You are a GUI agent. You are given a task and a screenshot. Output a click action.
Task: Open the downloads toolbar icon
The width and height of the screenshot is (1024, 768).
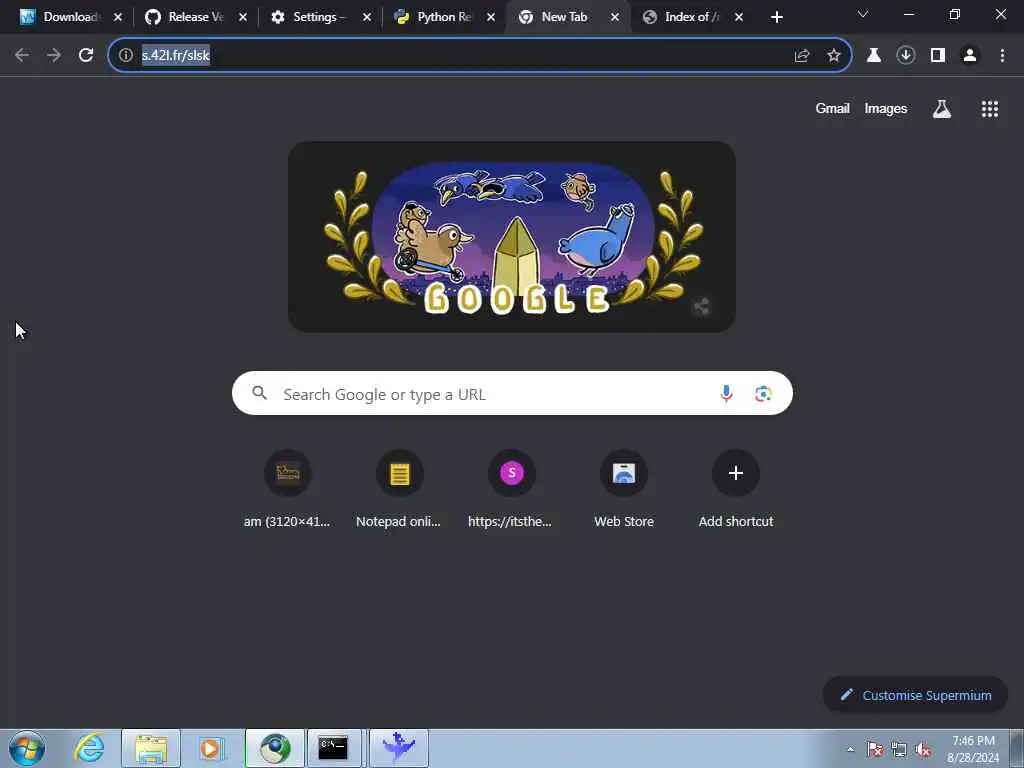tap(906, 56)
